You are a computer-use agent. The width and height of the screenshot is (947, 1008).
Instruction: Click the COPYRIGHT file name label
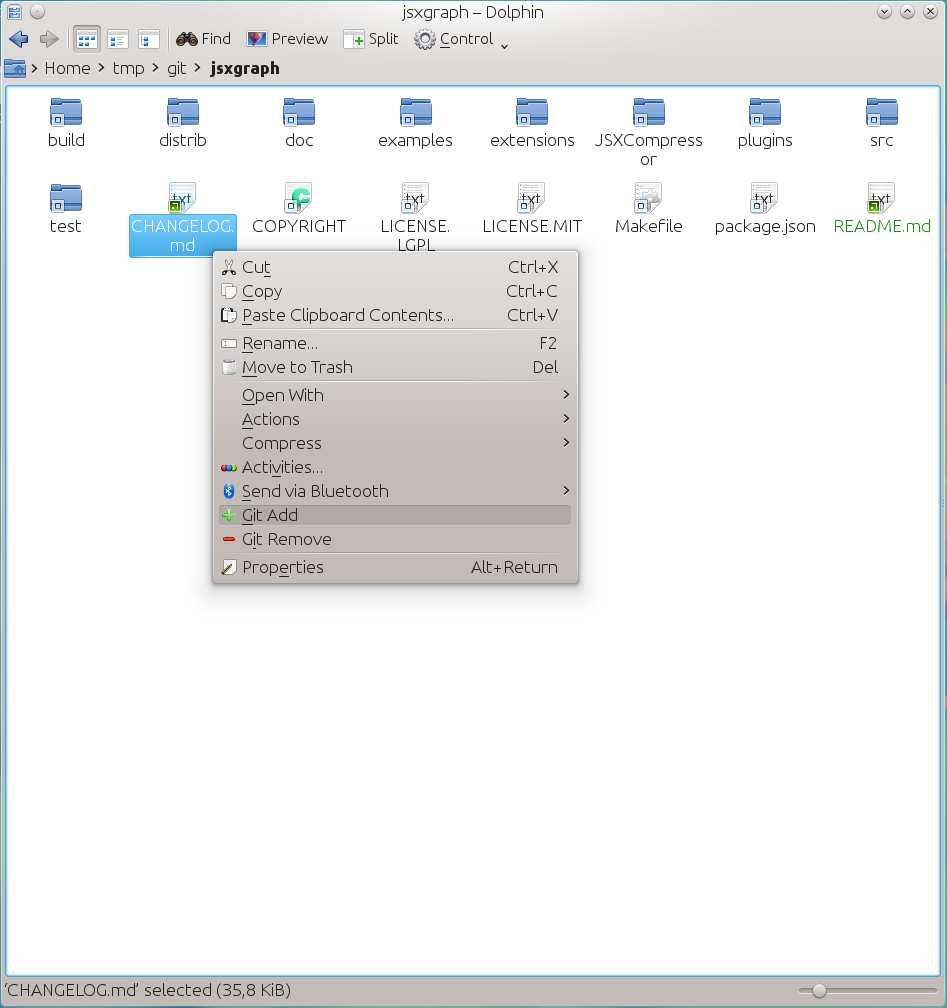pos(299,226)
